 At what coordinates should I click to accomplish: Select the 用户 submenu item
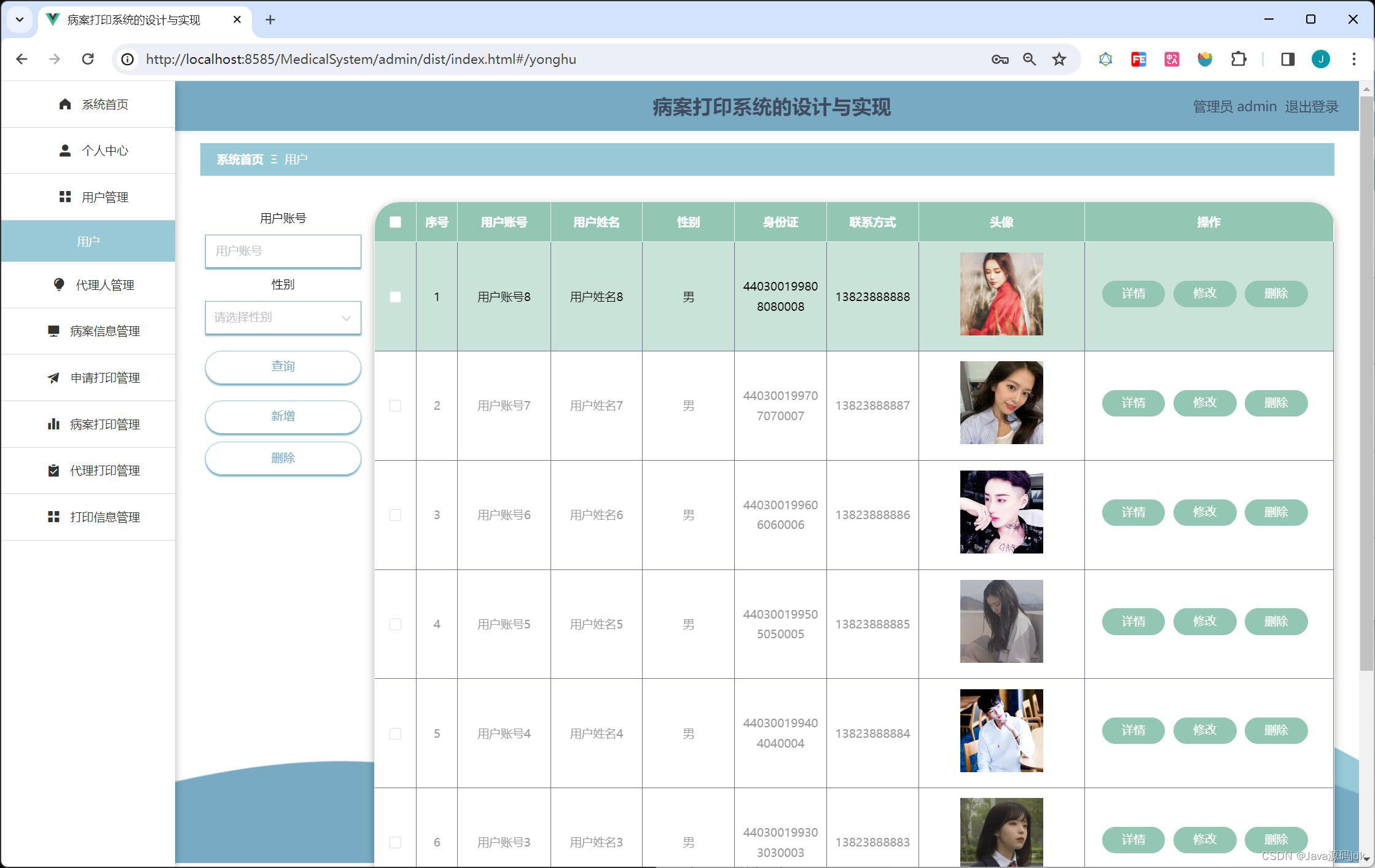coord(88,241)
